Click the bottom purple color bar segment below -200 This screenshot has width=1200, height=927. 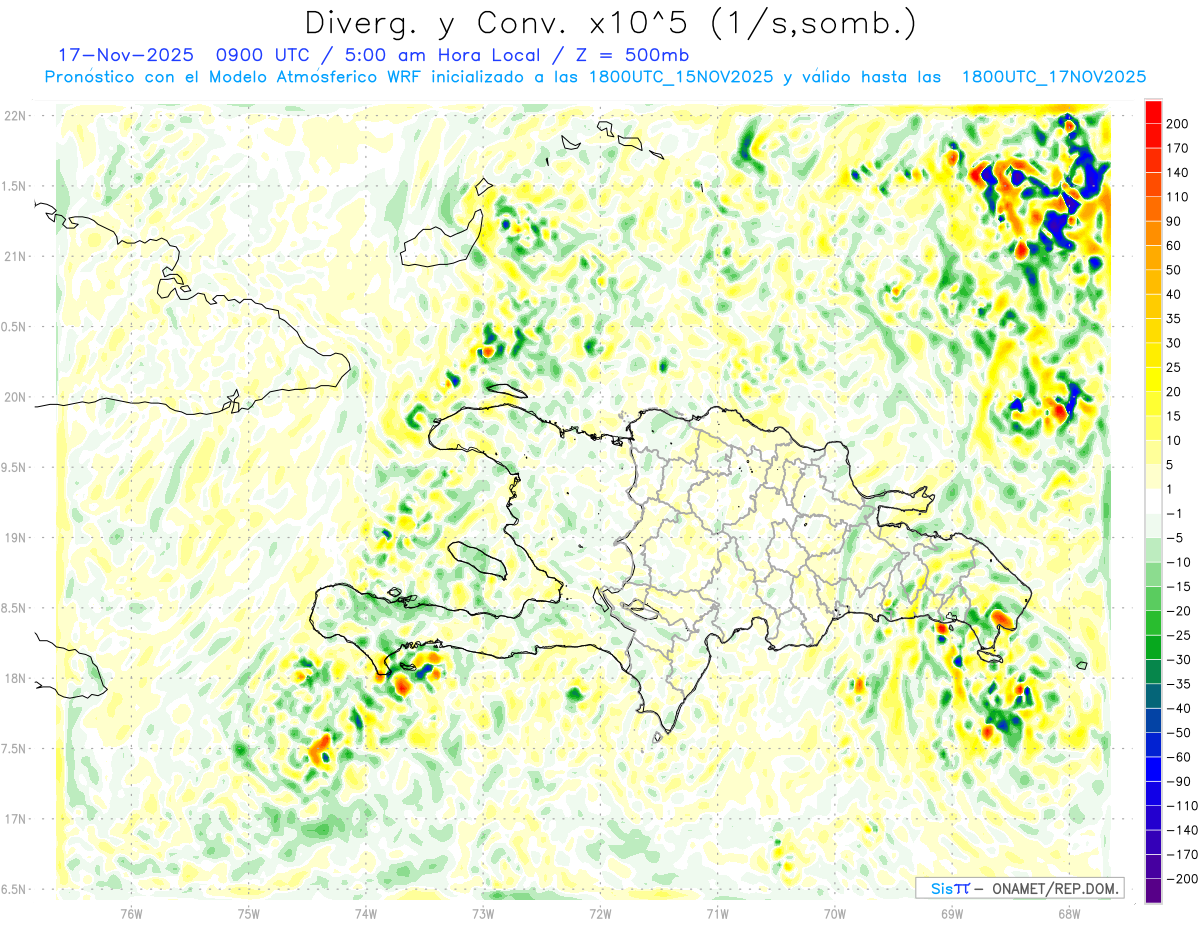click(x=1153, y=891)
